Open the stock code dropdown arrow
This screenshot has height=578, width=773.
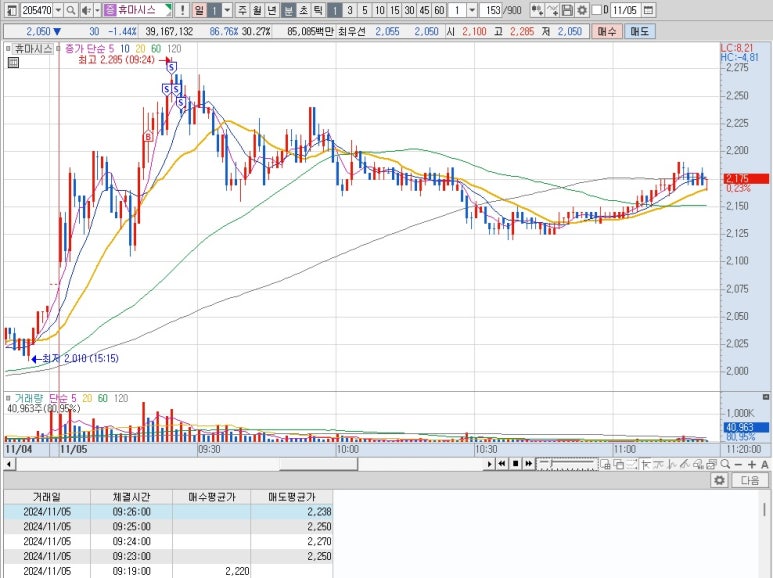pyautogui.click(x=58, y=10)
